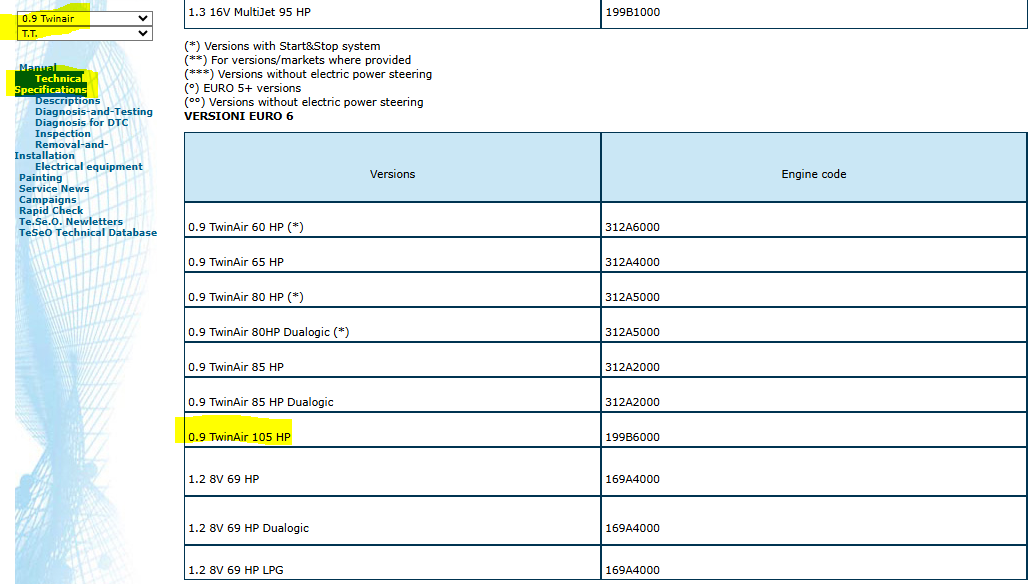Screen dimensions: 1028x584
Task: Open the Rapid Check link
Action: click(51, 211)
